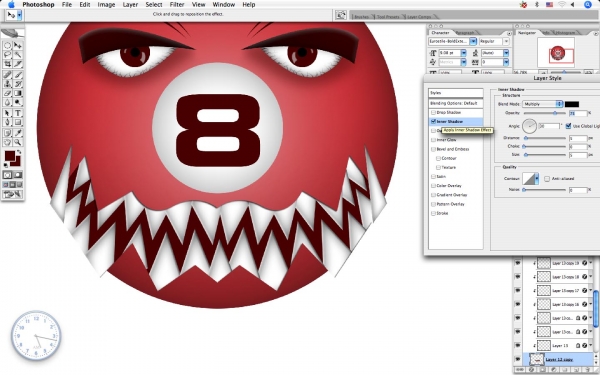
Task: Click the Opacity value field
Action: (578, 113)
